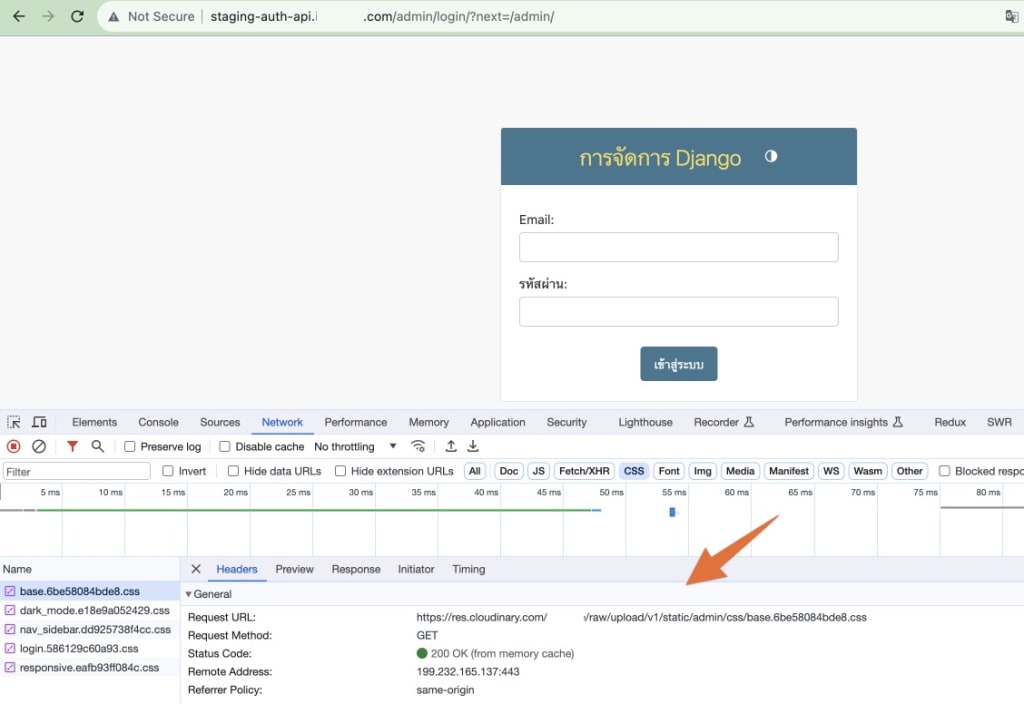Click the translate icon in address bar
Image resolution: width=1024 pixels, height=704 pixels.
click(1012, 16)
